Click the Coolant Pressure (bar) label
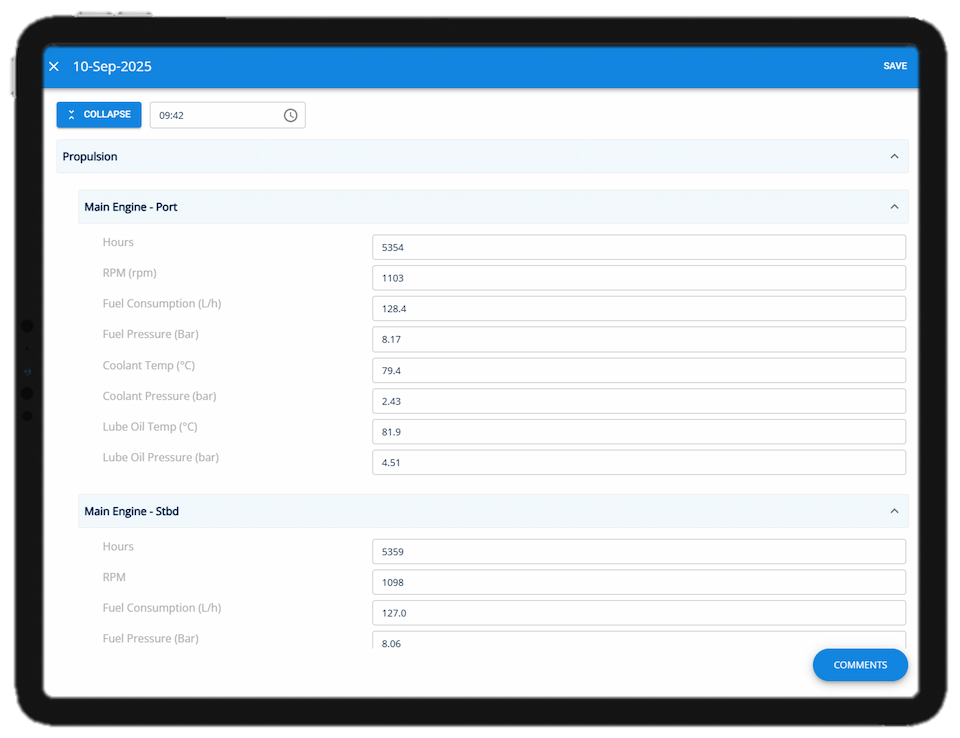Image resolution: width=960 pixels, height=738 pixels. (x=159, y=396)
